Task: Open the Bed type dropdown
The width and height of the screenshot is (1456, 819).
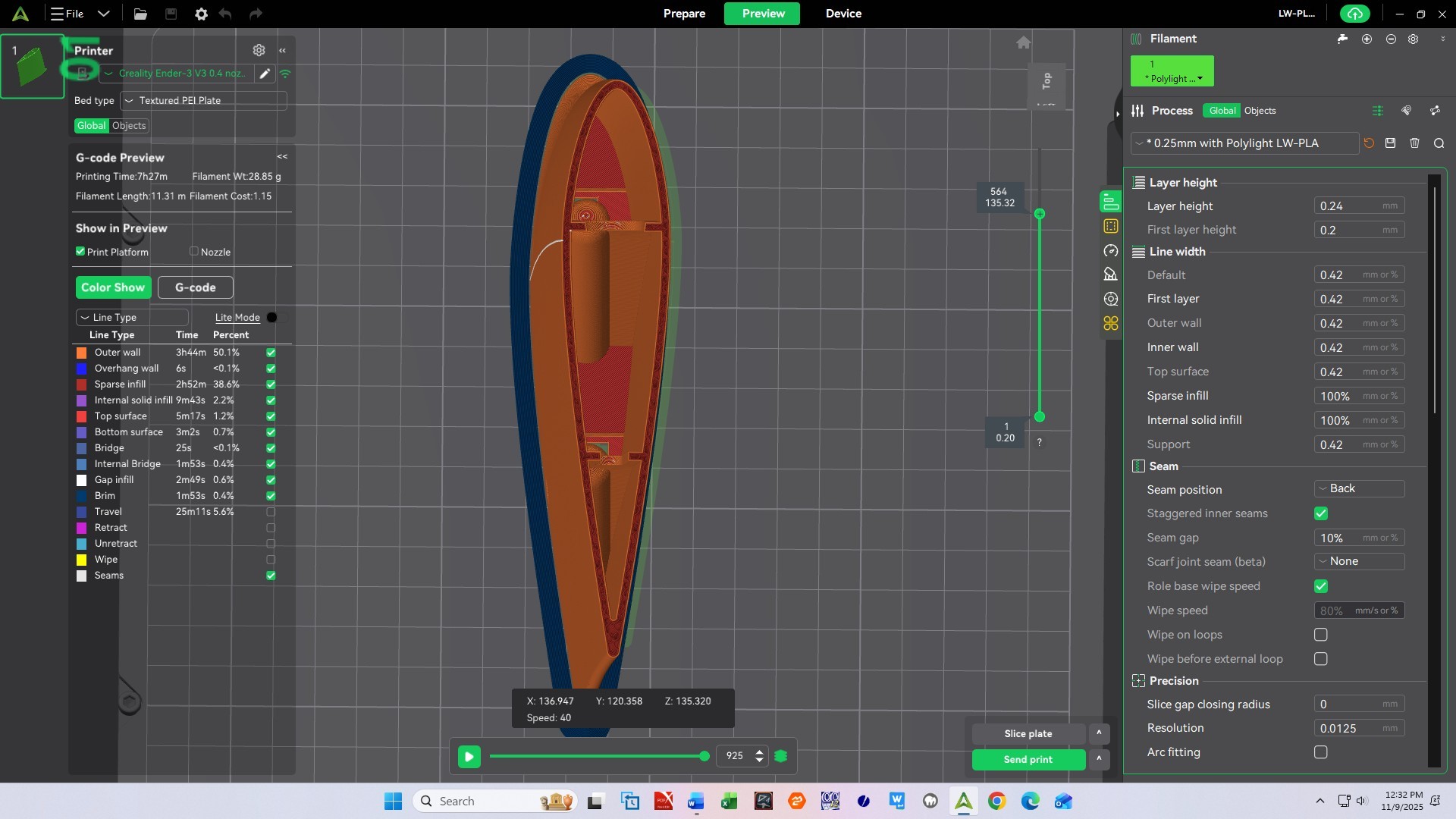Action: point(203,100)
